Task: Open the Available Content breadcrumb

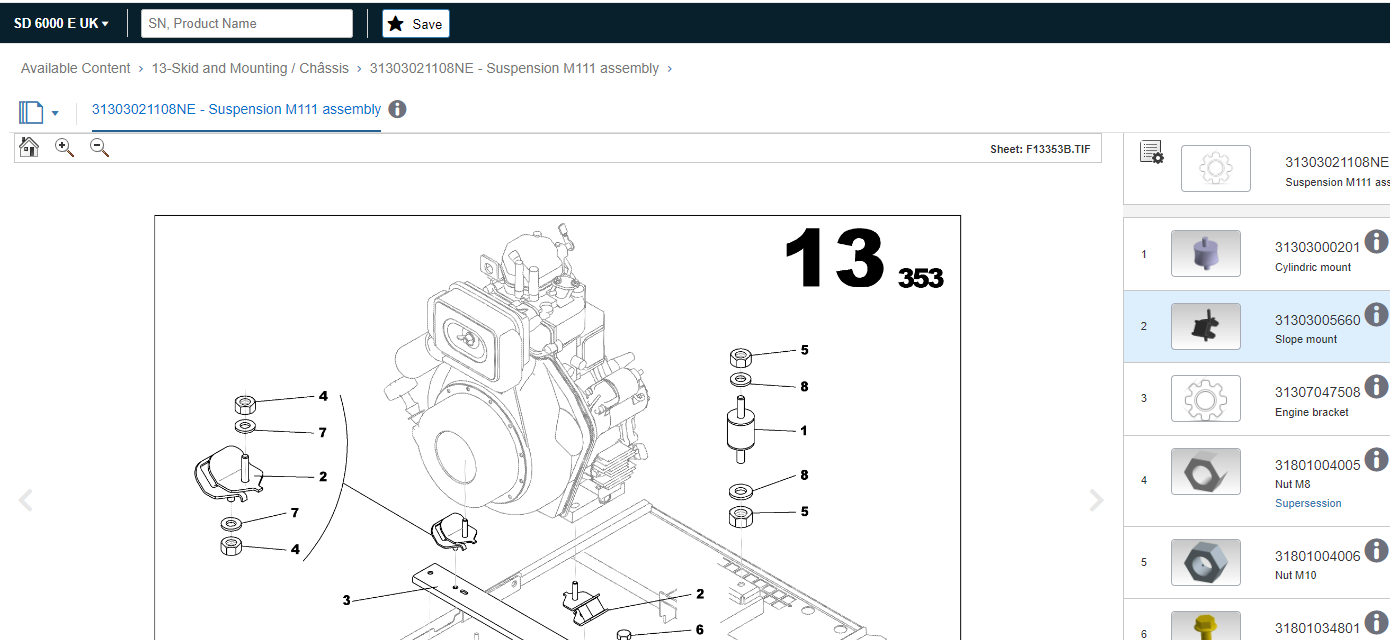Action: coord(76,68)
